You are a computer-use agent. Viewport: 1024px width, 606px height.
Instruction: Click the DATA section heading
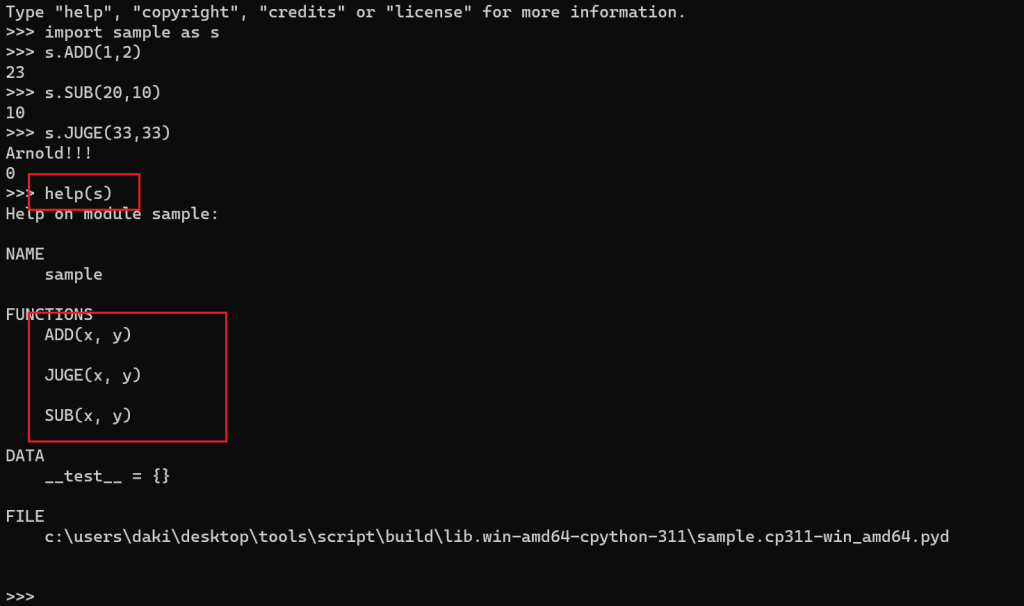[x=25, y=456]
